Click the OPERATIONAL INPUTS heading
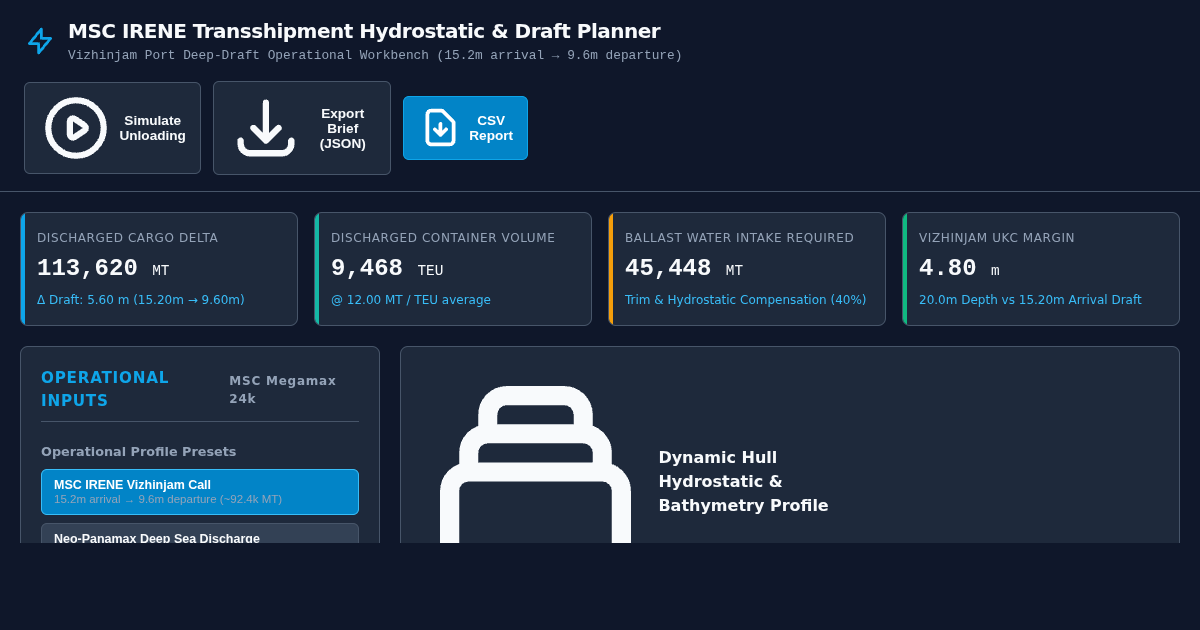Screen dimensions: 1200x630 105,389
